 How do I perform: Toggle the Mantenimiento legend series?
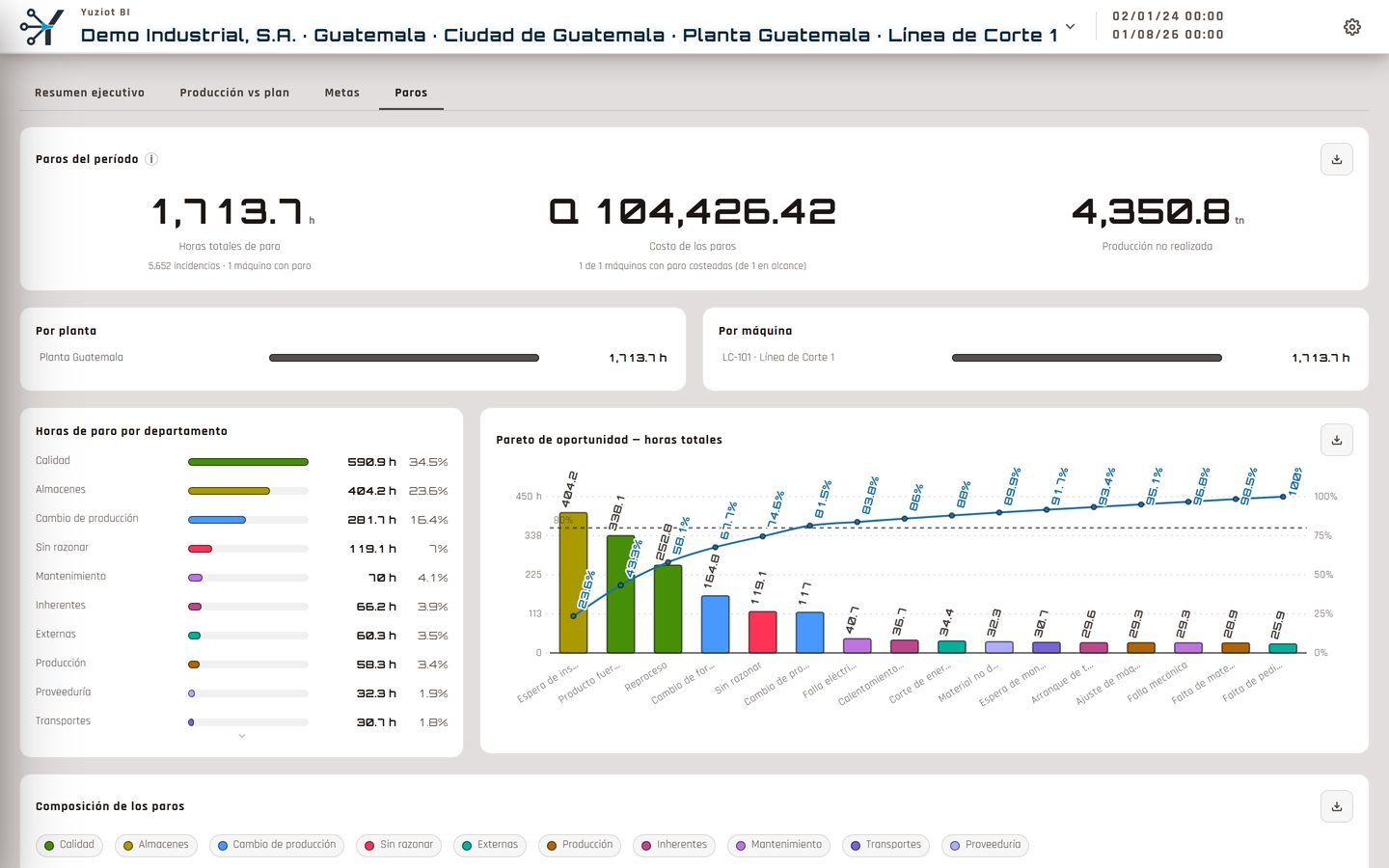[779, 845]
